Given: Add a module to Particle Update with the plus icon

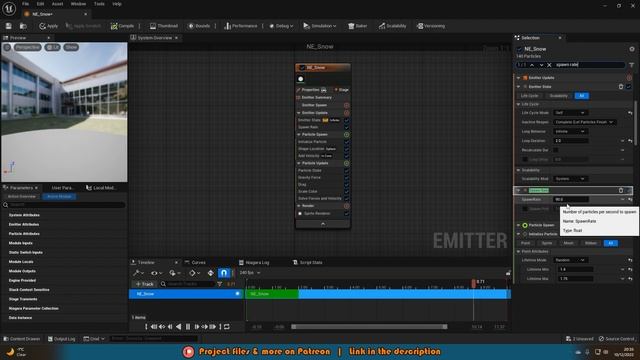Looking at the screenshot, I should tap(346, 163).
